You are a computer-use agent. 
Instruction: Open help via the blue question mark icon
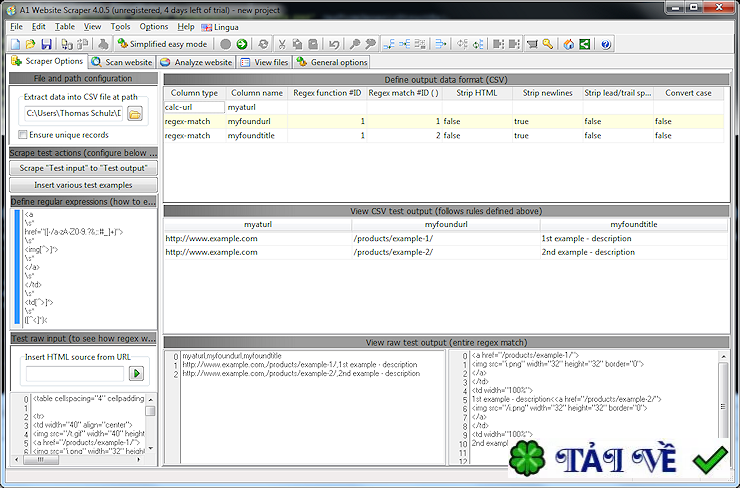(x=606, y=44)
